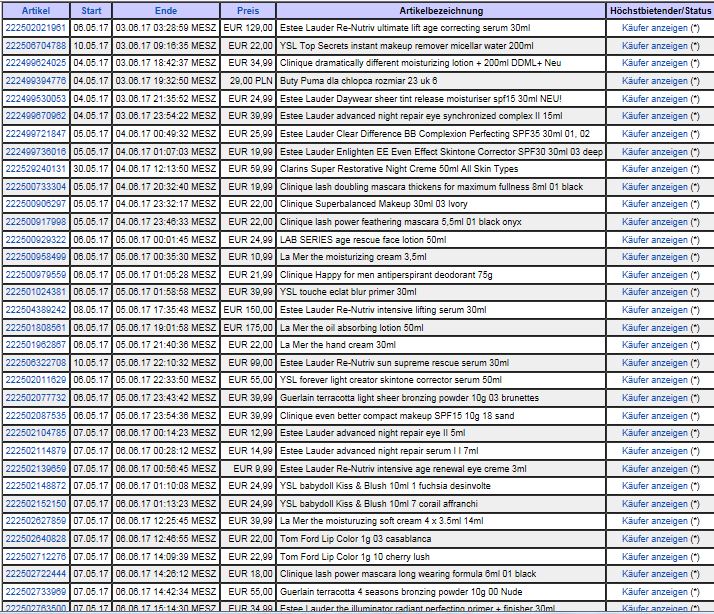Select price cell EUR 129,00
This screenshot has width=714, height=614.
point(248,28)
